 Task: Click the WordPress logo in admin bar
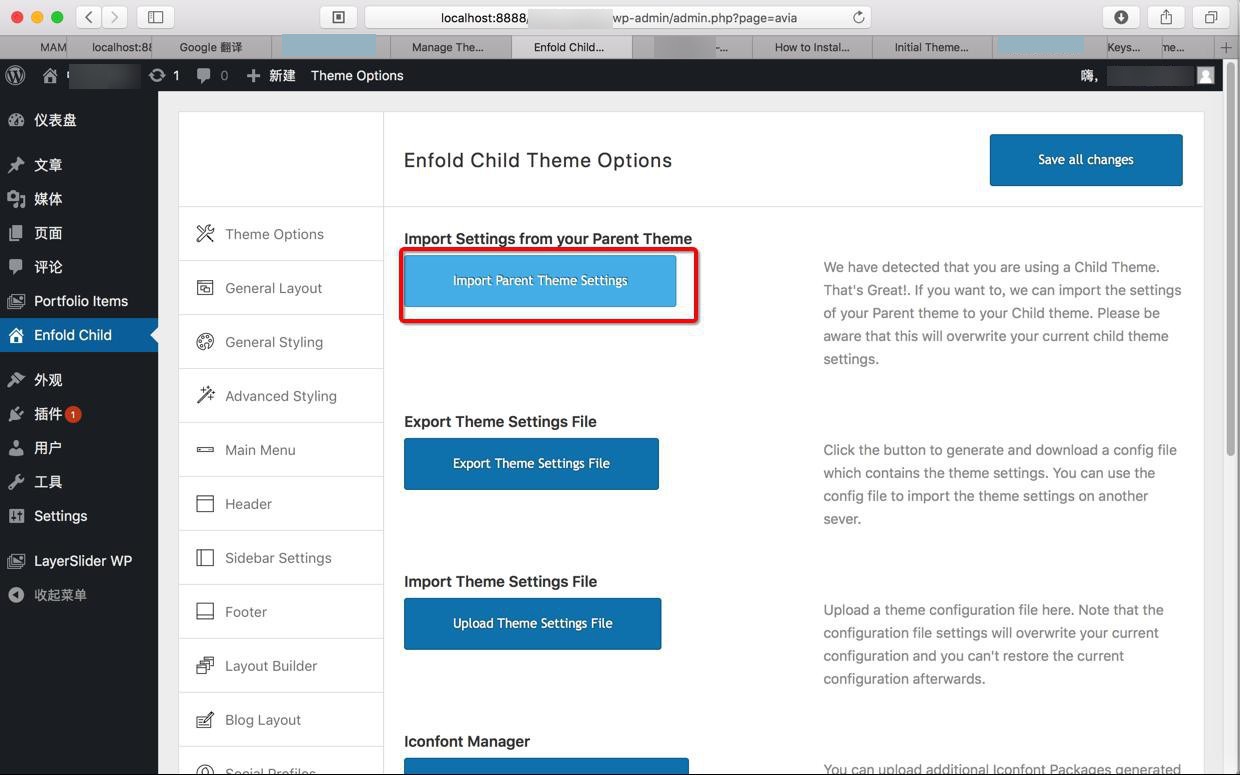tap(15, 75)
